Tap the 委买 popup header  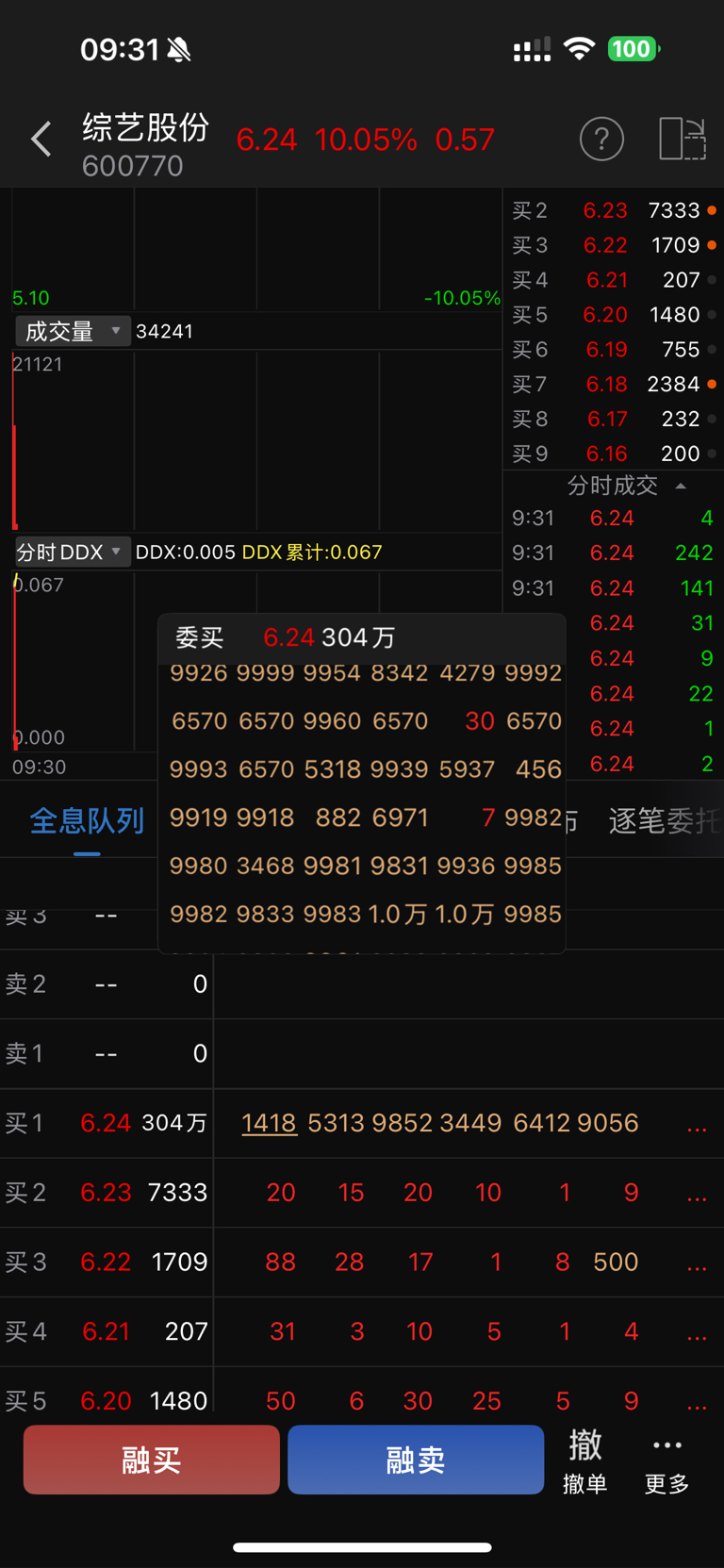(x=362, y=637)
